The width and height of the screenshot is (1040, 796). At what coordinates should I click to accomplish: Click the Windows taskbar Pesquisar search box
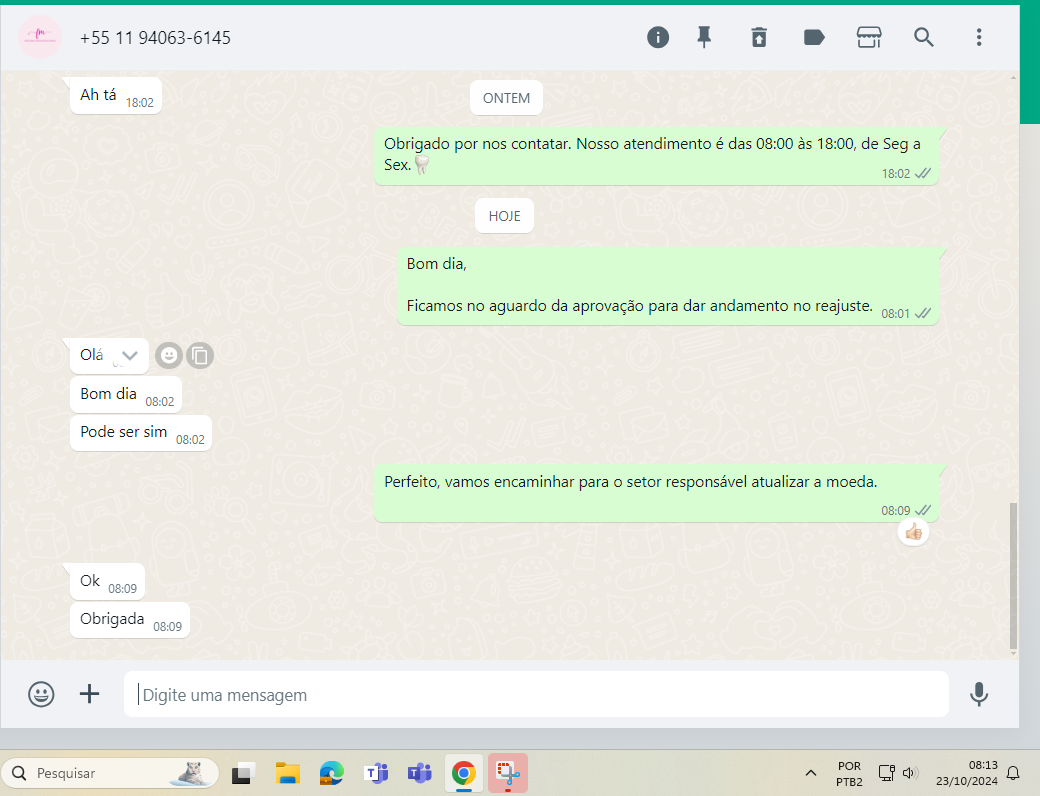click(110, 773)
